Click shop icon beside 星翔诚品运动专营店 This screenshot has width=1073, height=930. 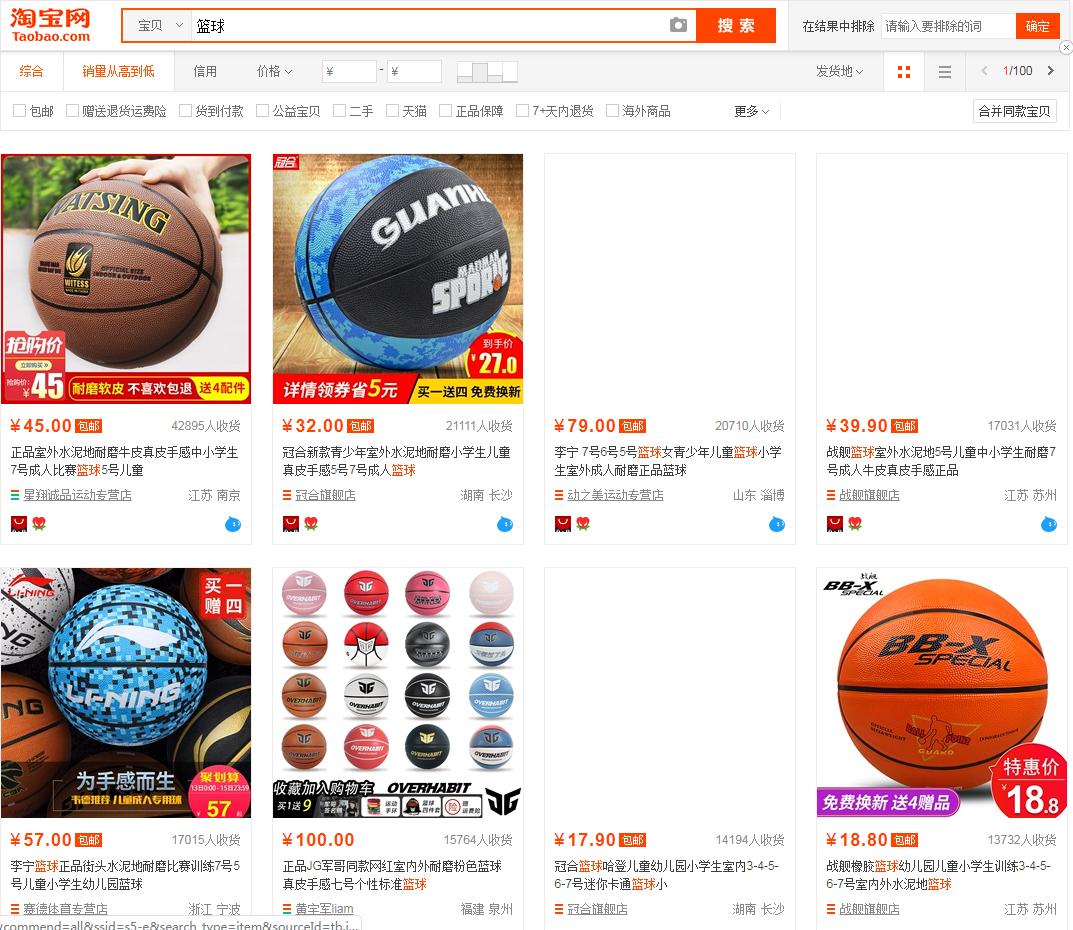(15, 495)
